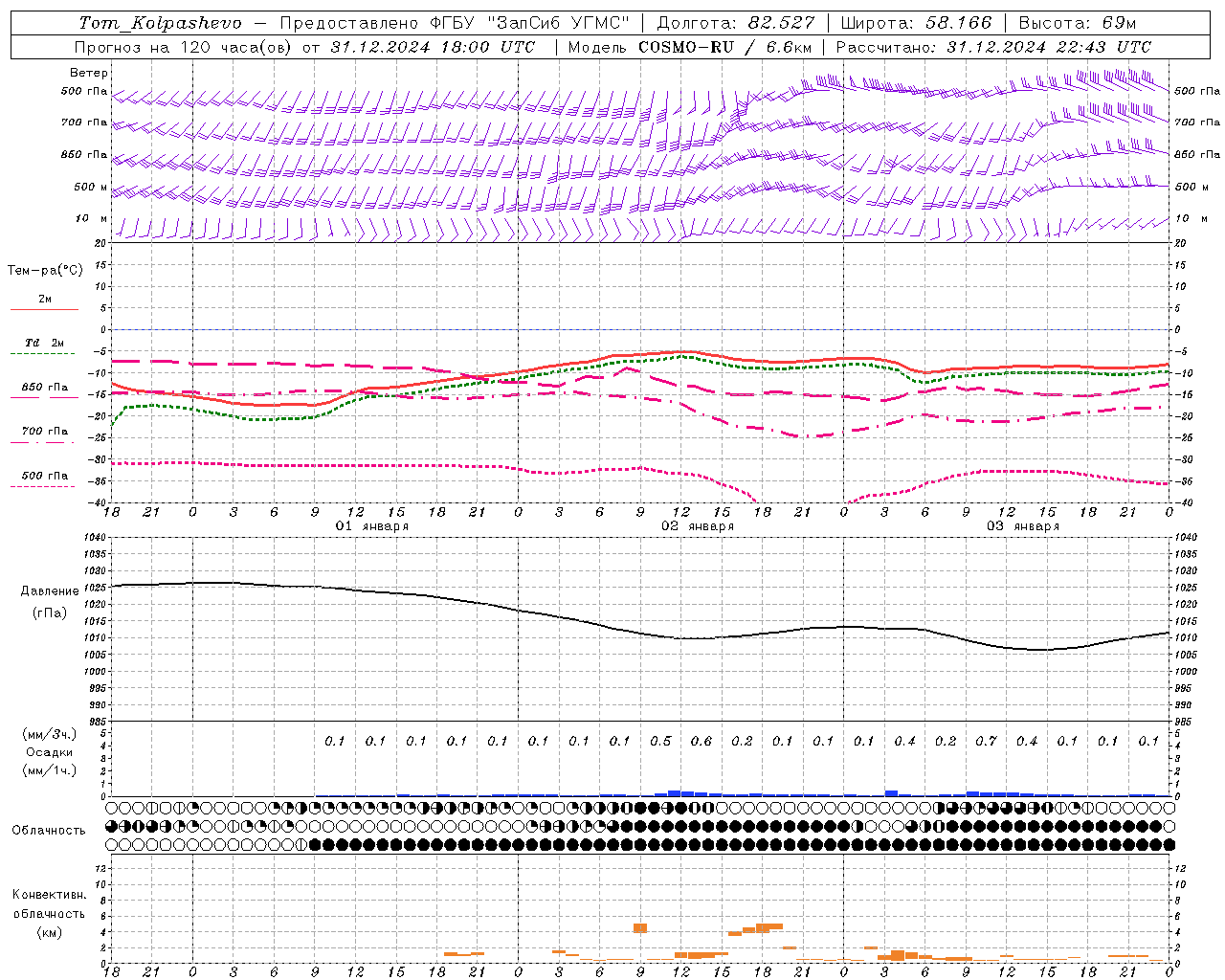This screenshot has height=980, width=1225.
Task: Click the pink dotted sample under '500 гПа' legend
Action: click(42, 486)
